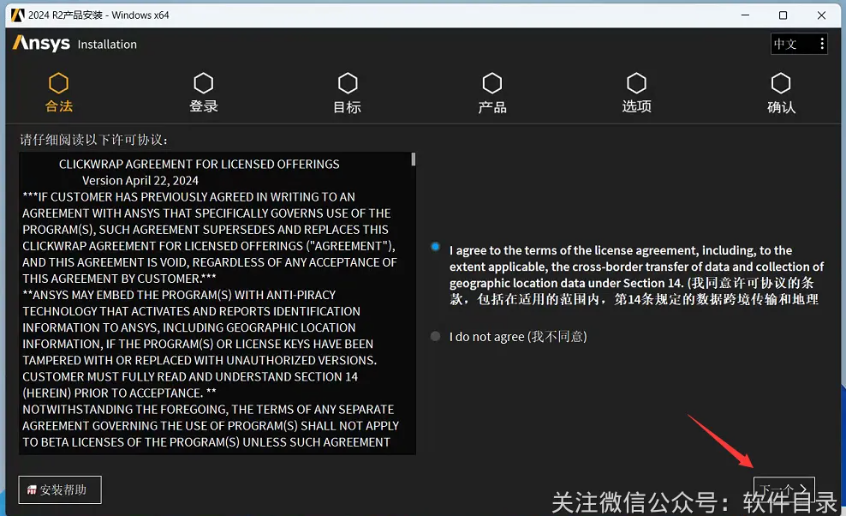Open the 中文 language dropdown
Viewport: 849px width, 516px height.
click(787, 44)
